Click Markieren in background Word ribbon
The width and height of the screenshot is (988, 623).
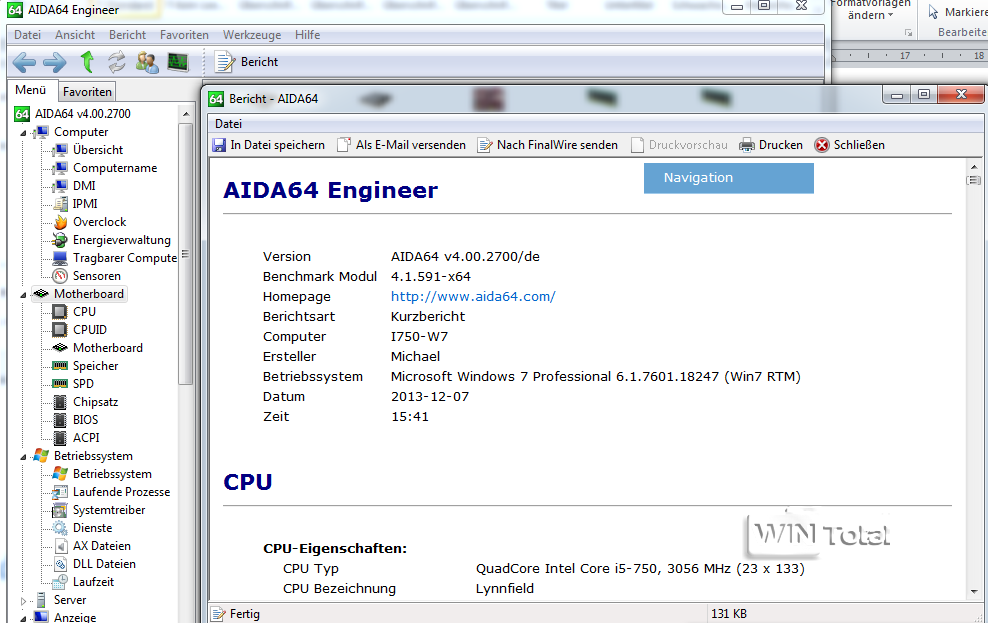click(958, 12)
